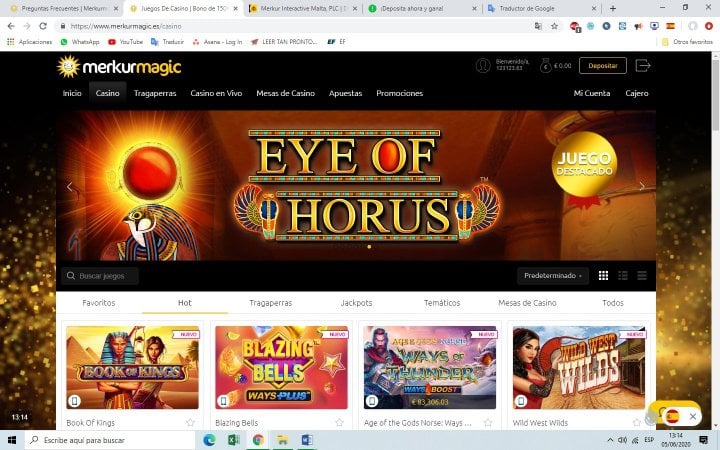720x450 pixels.
Task: Select the Tragaperras category tab
Action: click(x=270, y=303)
